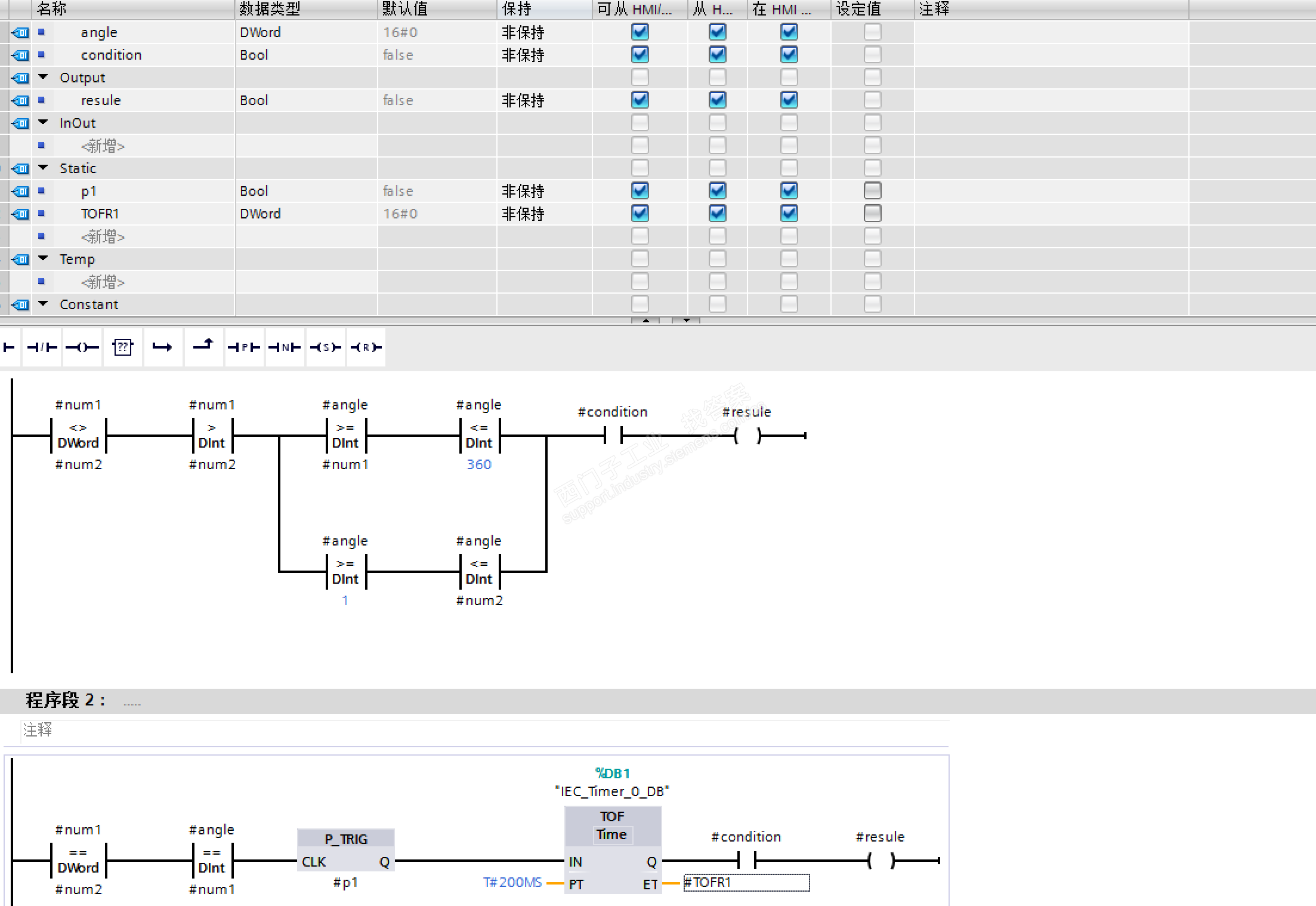This screenshot has height=906, width=1316.
Task: Toggle setpoint checkbox for TOFR1 row
Action: coord(872,214)
